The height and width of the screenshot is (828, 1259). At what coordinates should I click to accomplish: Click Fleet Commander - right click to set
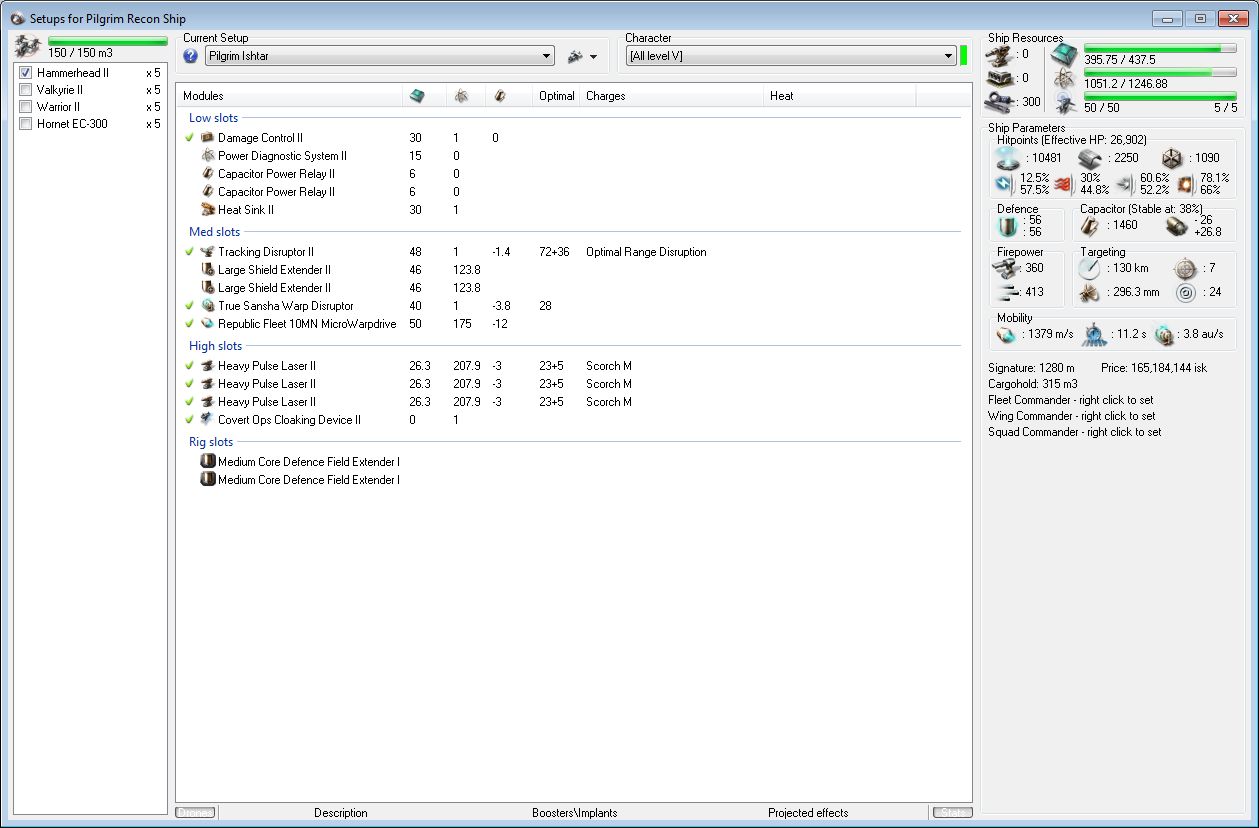point(1071,400)
